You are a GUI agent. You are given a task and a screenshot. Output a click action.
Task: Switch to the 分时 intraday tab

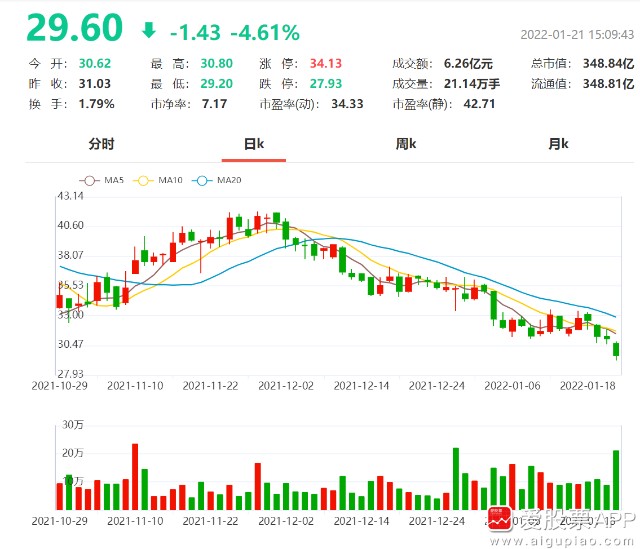pos(101,144)
